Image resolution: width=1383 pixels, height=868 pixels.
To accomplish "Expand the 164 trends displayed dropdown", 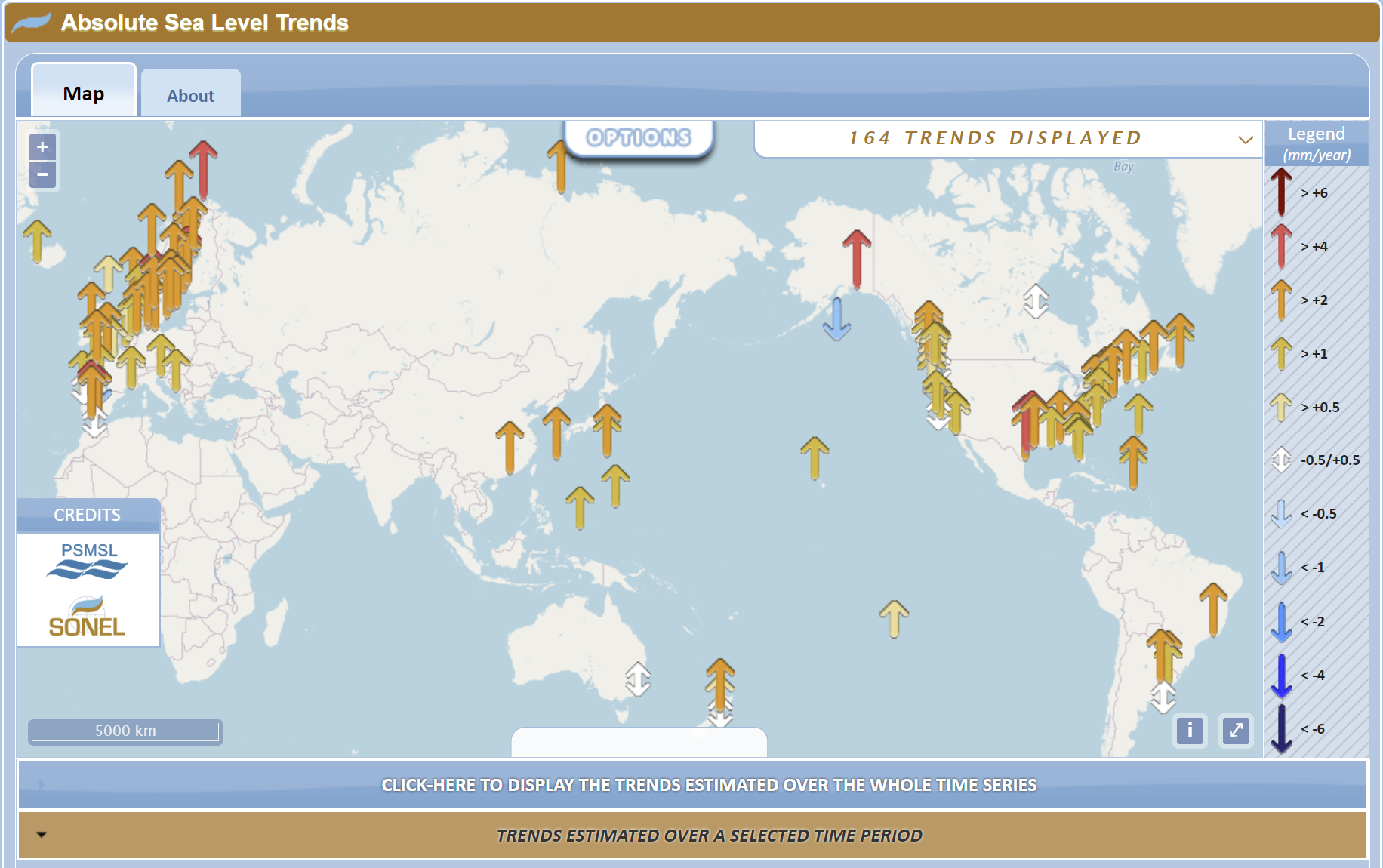I will point(1245,139).
